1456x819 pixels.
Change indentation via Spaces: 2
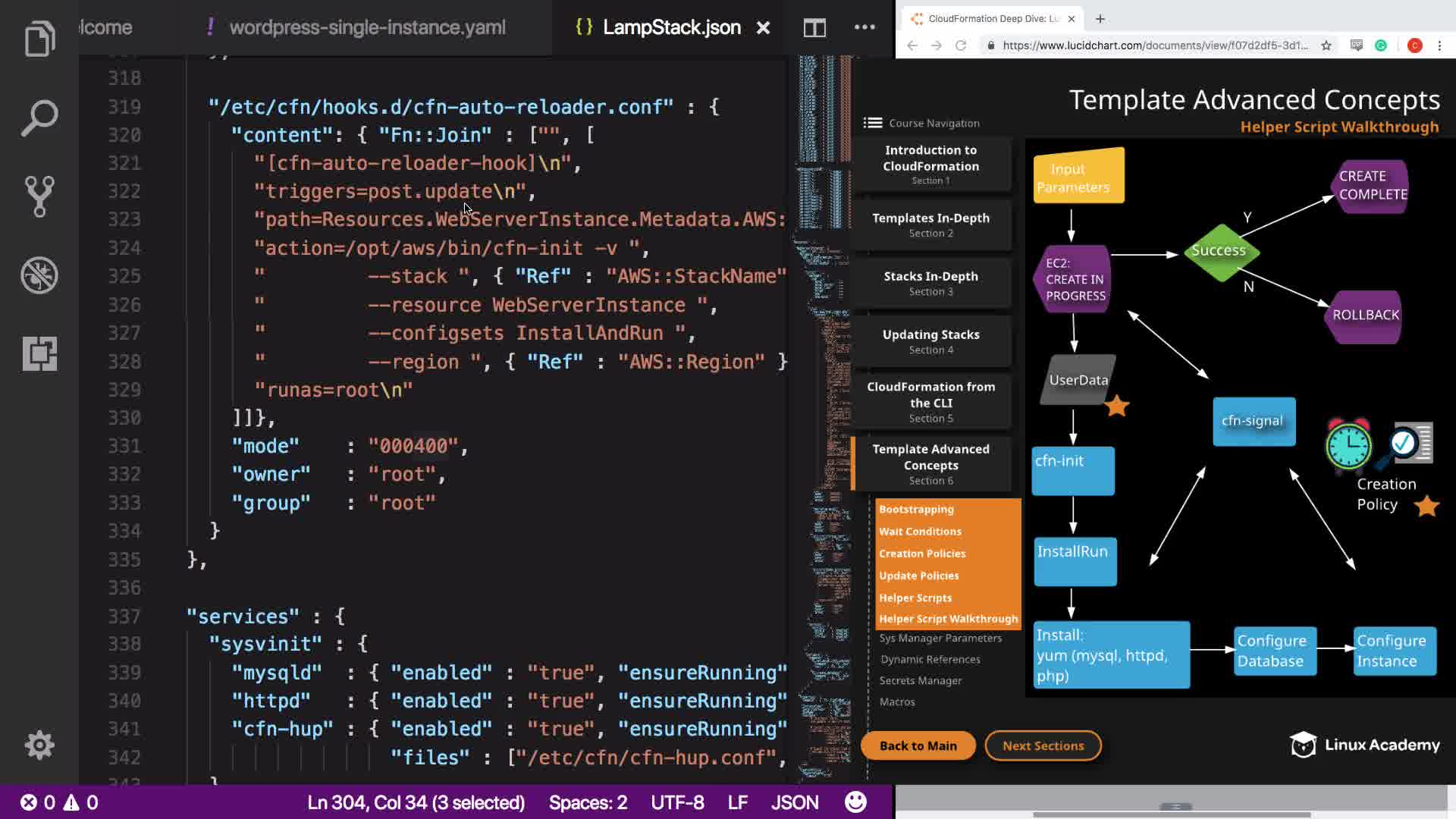(588, 802)
